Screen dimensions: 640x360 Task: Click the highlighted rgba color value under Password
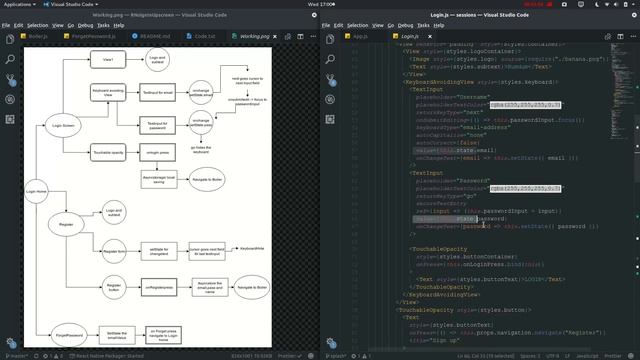[x=525, y=189]
